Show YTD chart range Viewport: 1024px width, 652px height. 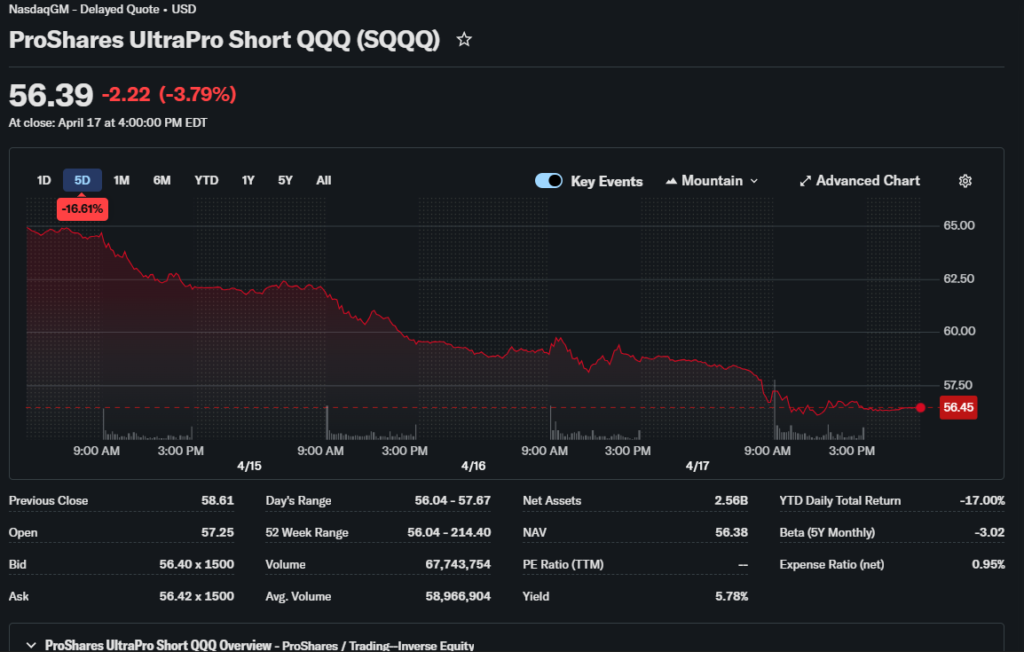(206, 181)
